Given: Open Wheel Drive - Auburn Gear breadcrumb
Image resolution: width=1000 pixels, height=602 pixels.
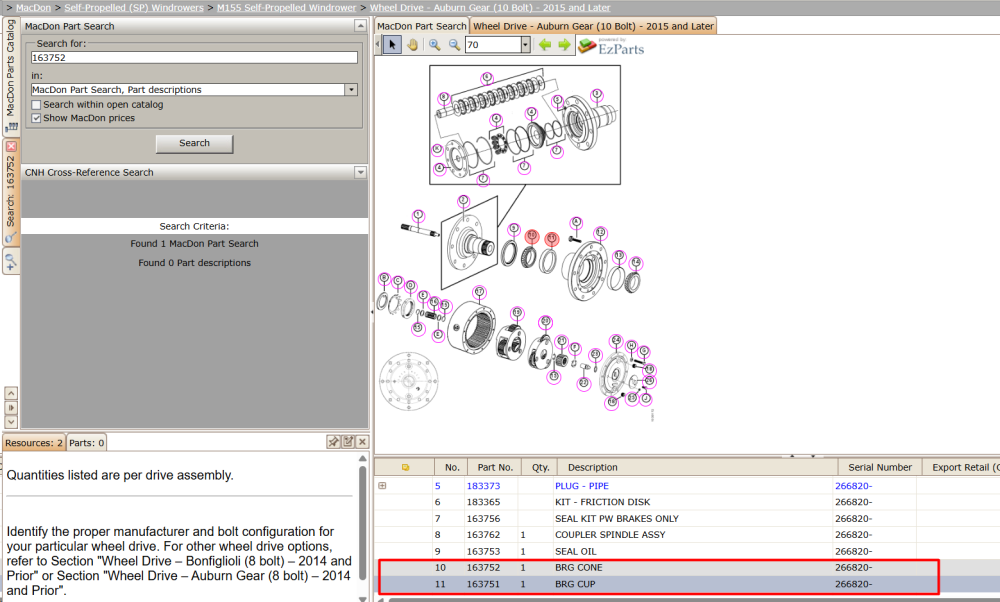Looking at the screenshot, I should click(x=490, y=8).
